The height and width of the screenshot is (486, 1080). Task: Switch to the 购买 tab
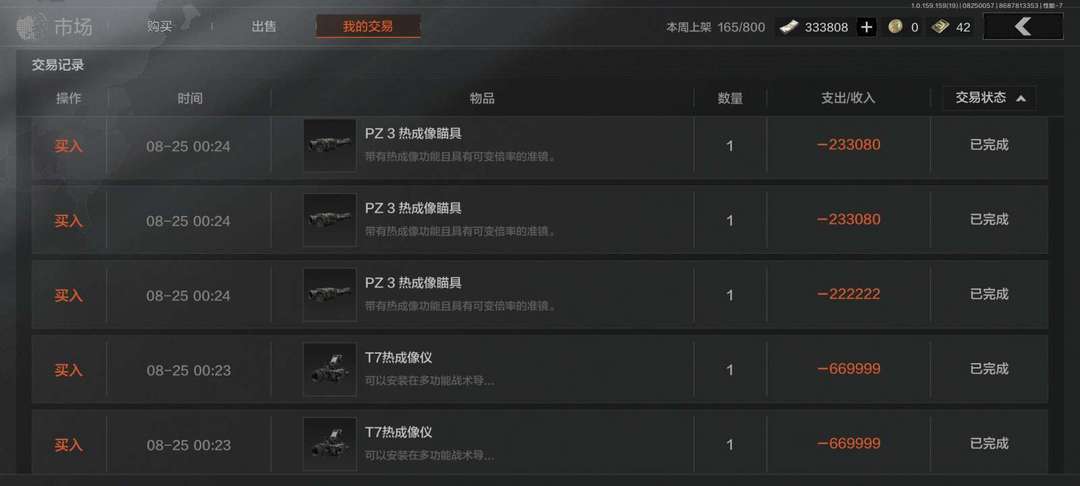point(159,27)
